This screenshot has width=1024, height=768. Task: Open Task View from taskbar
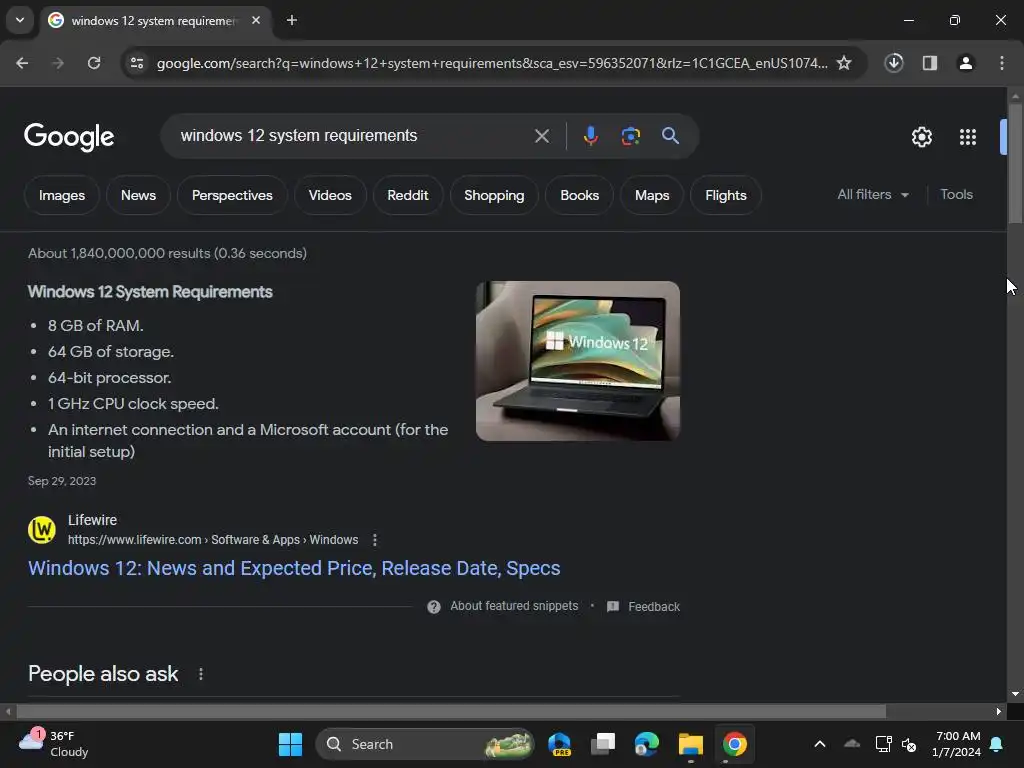[x=603, y=744]
